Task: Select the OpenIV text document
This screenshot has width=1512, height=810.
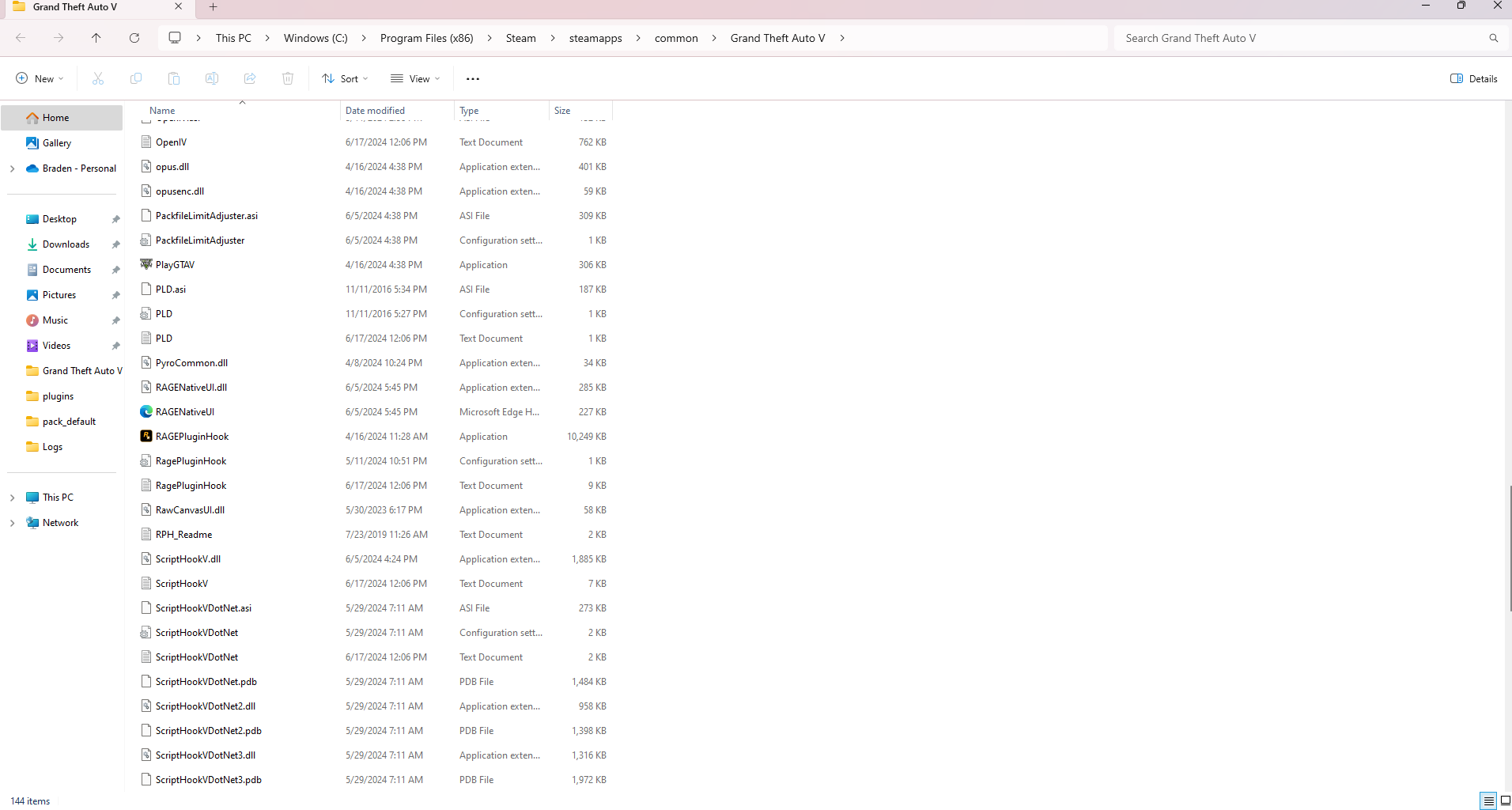Action: tap(171, 142)
